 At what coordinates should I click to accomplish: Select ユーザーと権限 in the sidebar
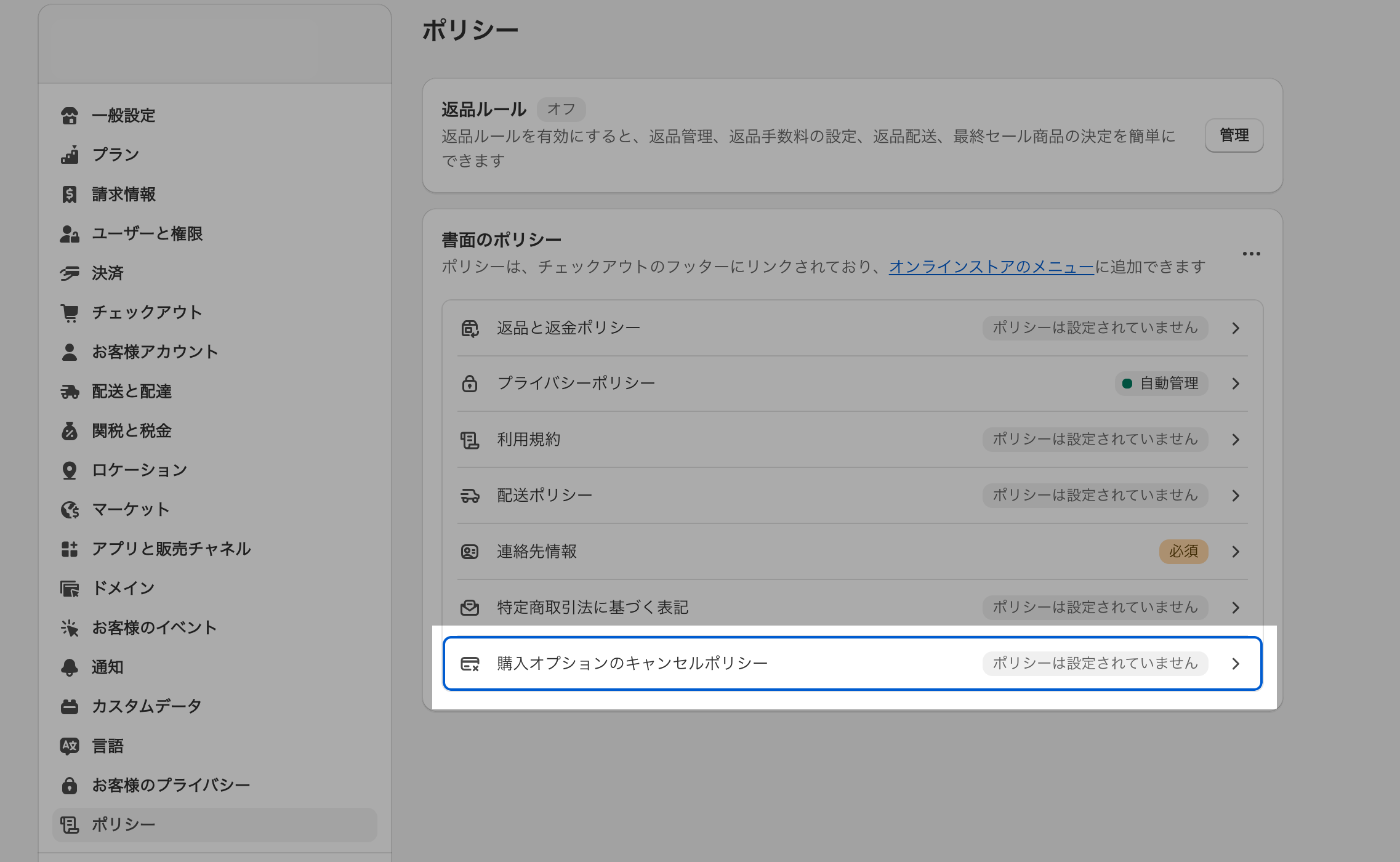[147, 234]
